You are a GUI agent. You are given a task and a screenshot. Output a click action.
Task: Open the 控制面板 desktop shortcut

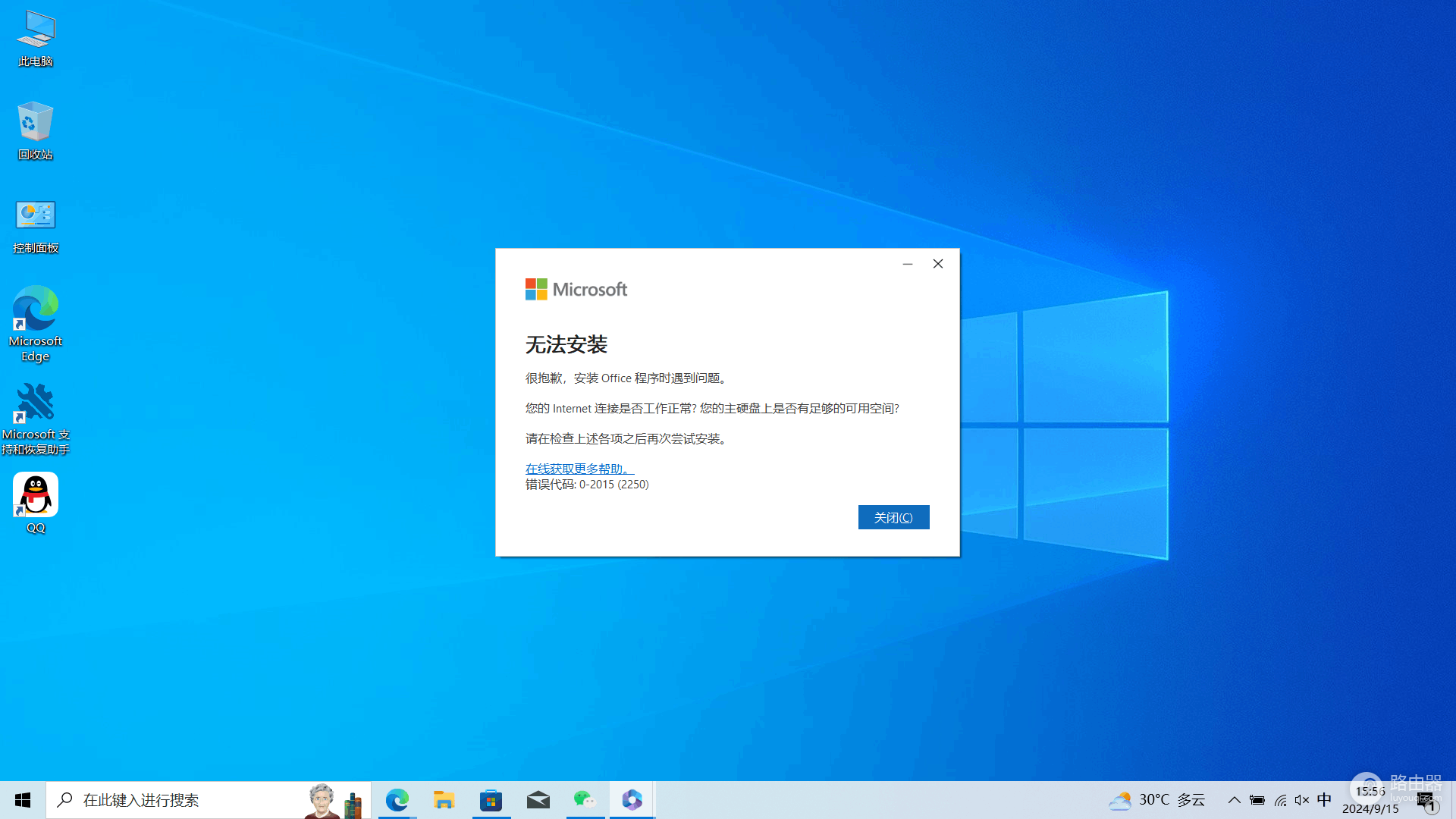[x=36, y=225]
